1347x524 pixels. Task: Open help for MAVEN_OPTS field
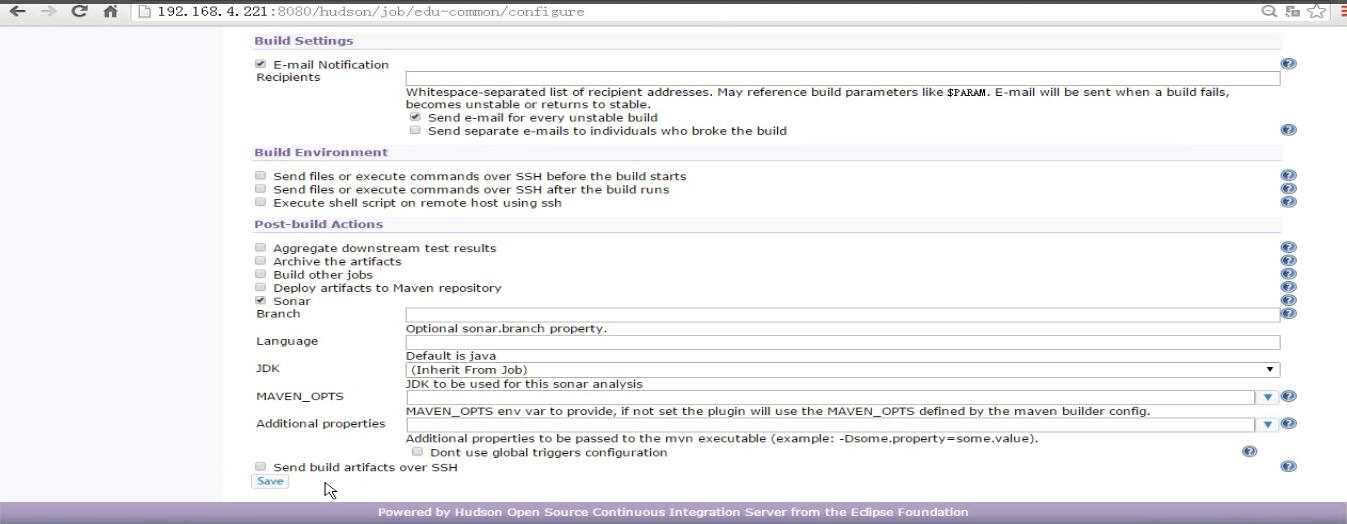coord(1288,396)
